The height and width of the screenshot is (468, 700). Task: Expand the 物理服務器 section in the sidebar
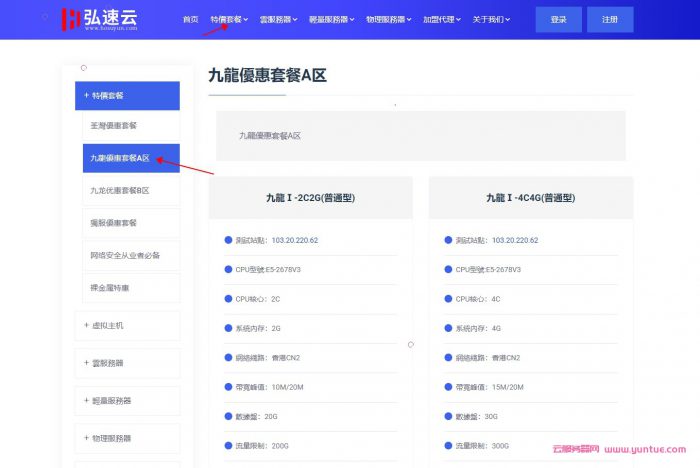click(127, 438)
